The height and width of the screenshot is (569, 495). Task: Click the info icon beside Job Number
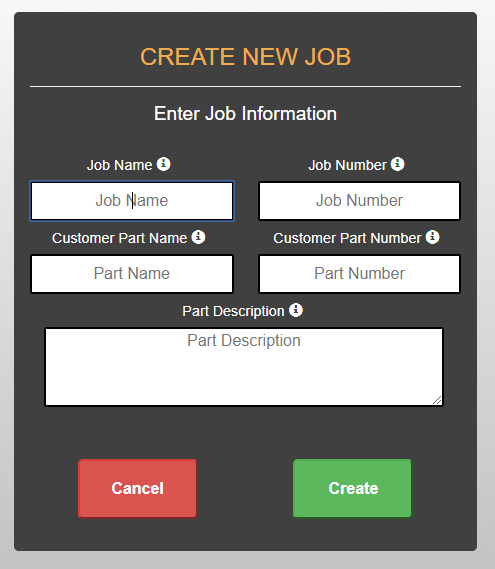coord(397,164)
